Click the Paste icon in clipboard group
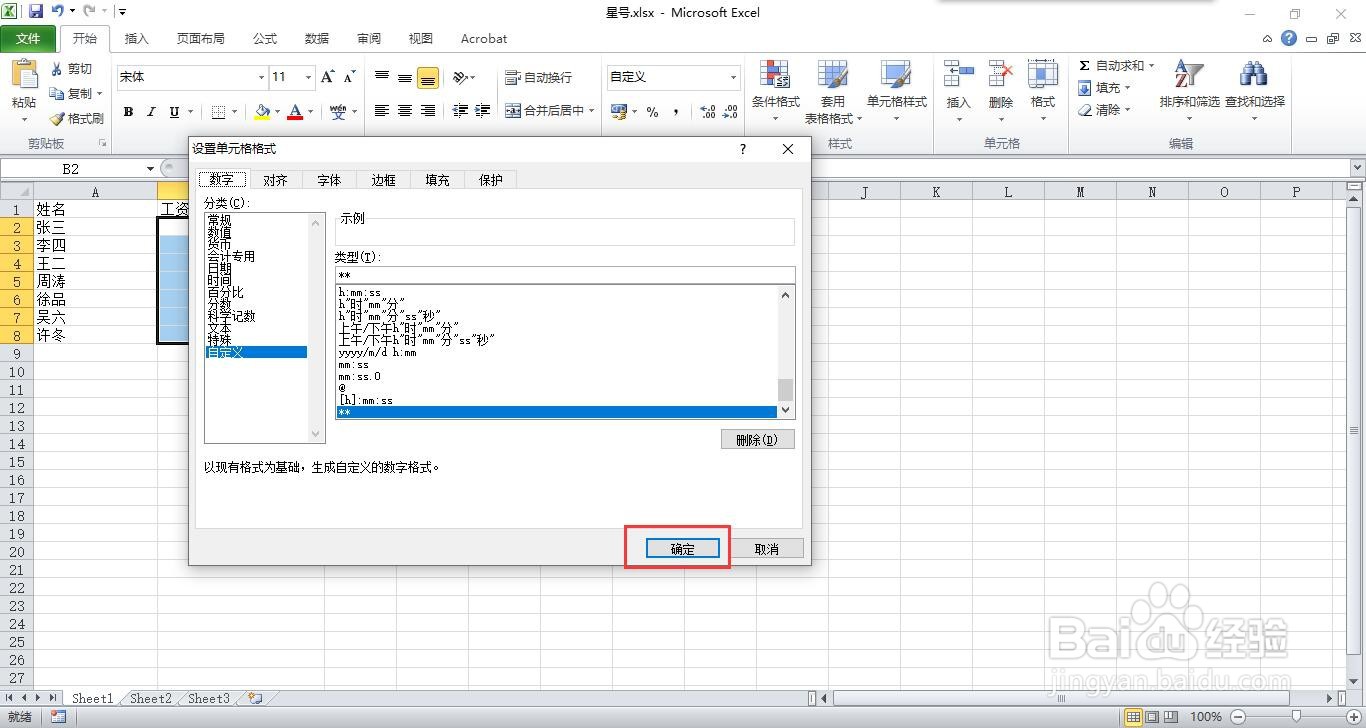This screenshot has width=1366, height=728. tap(24, 76)
